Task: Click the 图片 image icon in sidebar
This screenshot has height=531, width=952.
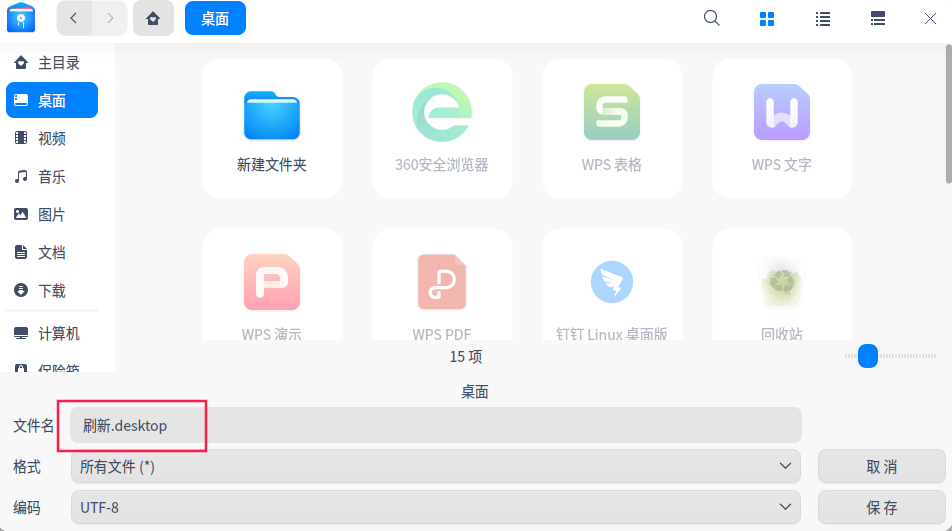Action: click(21, 214)
